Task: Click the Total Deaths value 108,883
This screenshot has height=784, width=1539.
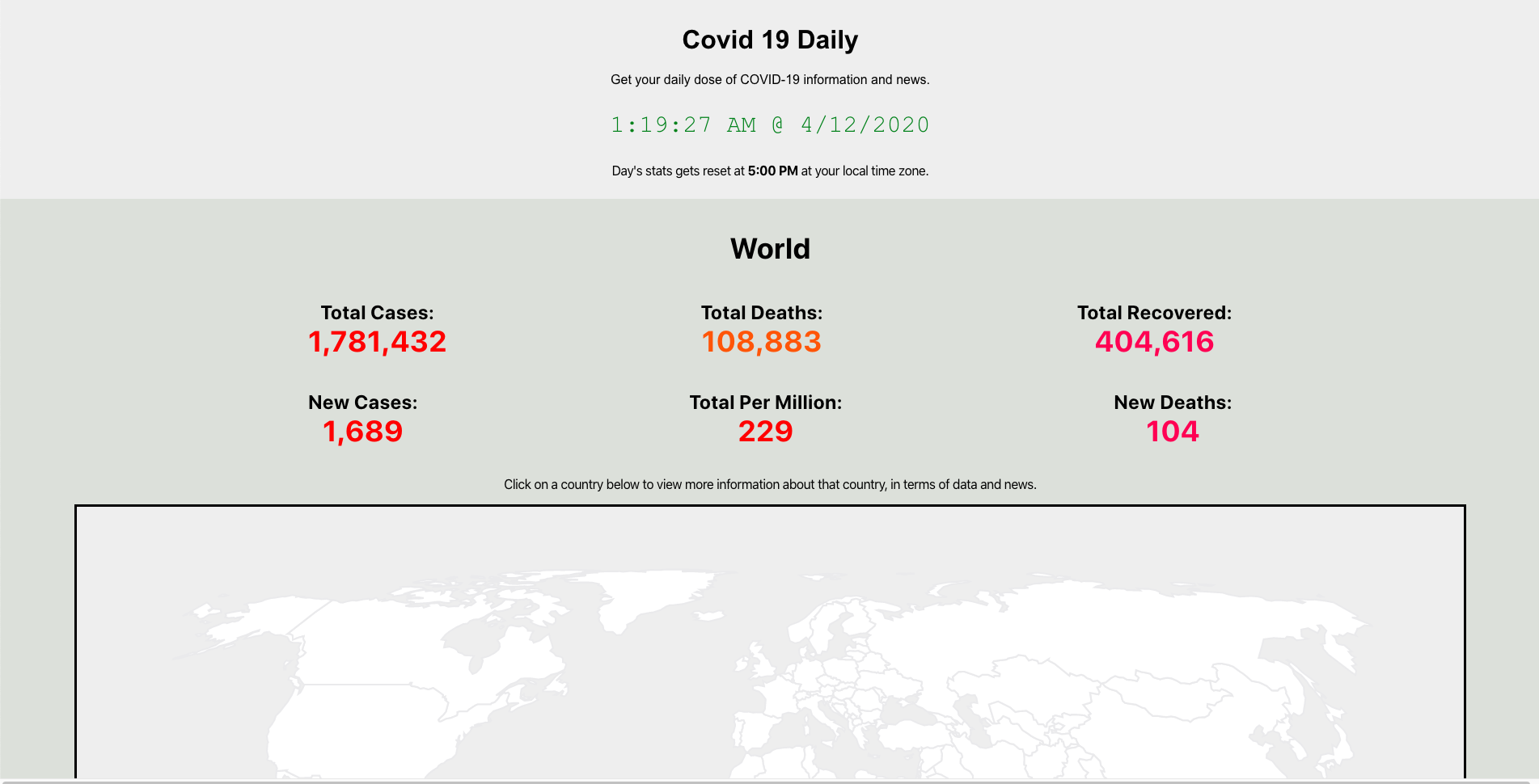Action: point(761,342)
